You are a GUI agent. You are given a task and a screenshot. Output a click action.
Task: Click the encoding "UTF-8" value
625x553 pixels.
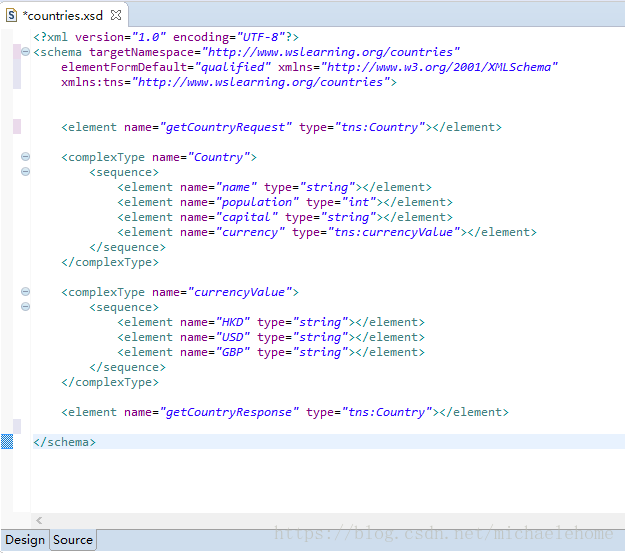pos(261,37)
